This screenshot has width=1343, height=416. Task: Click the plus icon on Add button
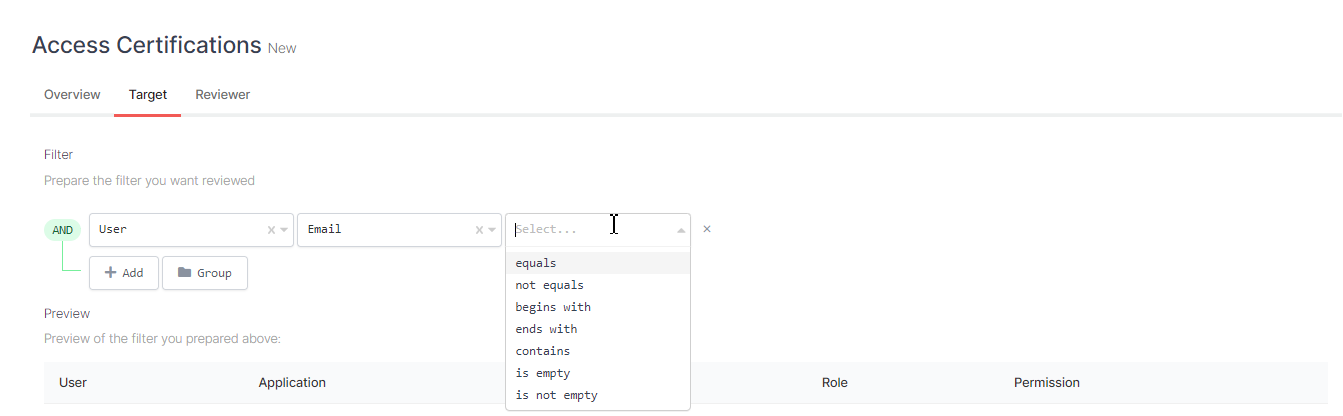pyautogui.click(x=111, y=273)
